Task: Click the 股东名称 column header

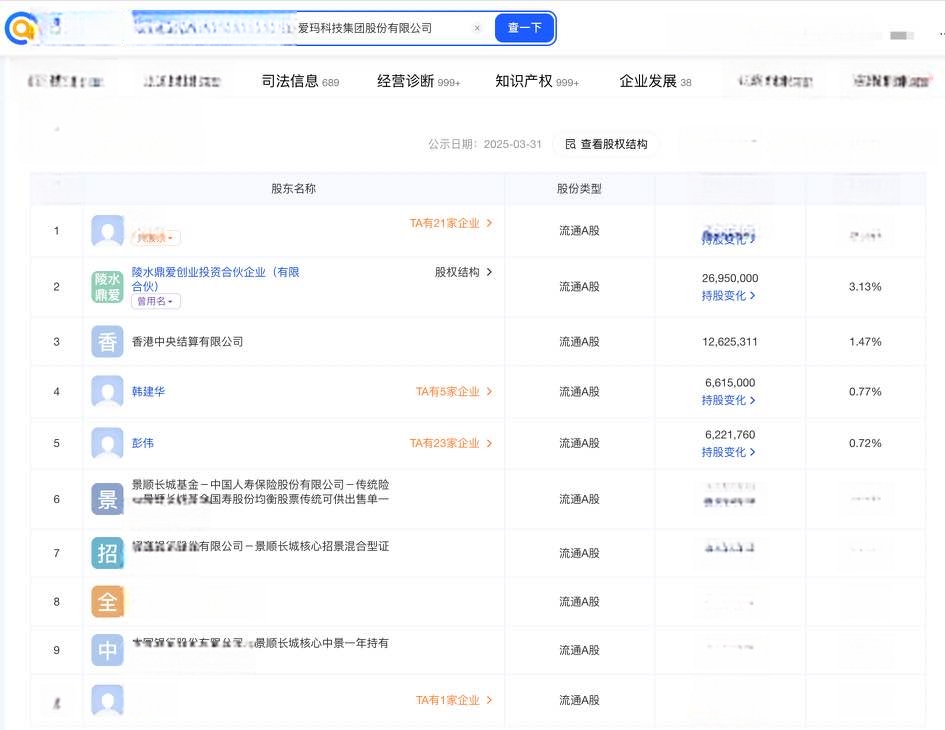Action: pos(294,189)
